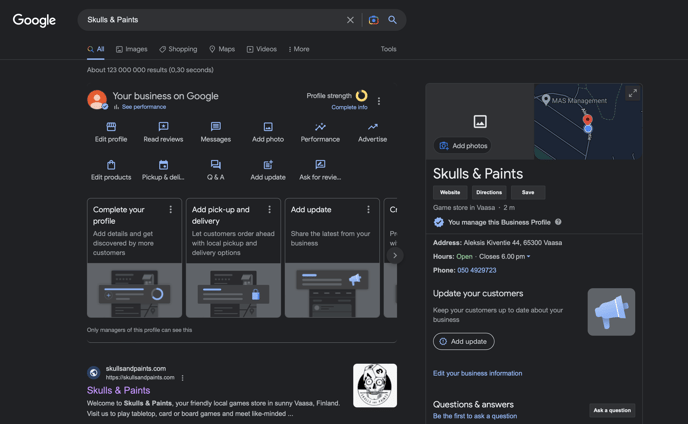Open the Add update suggestion card
The image size is (688, 424).
click(332, 258)
